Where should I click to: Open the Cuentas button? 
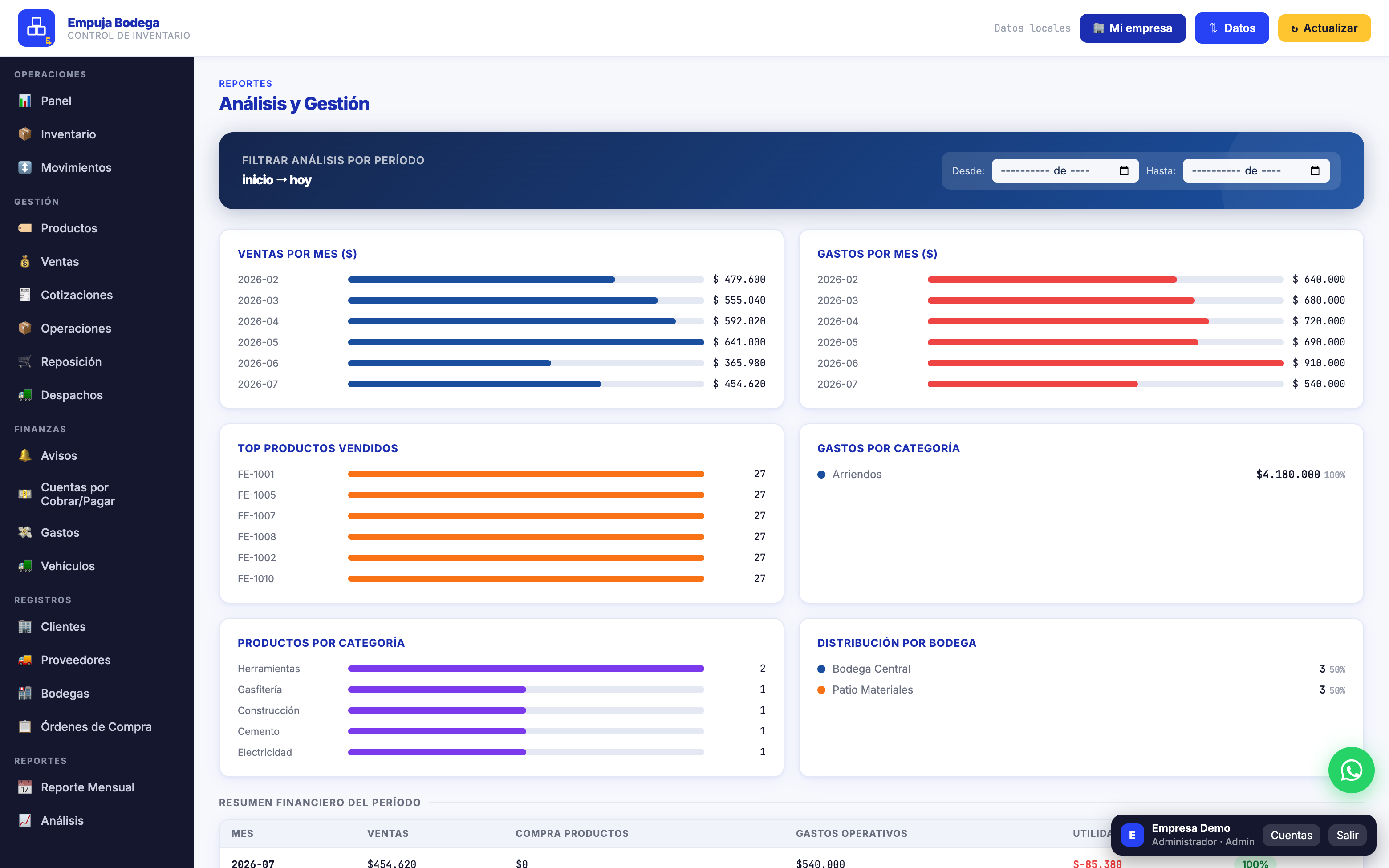coord(1291,835)
